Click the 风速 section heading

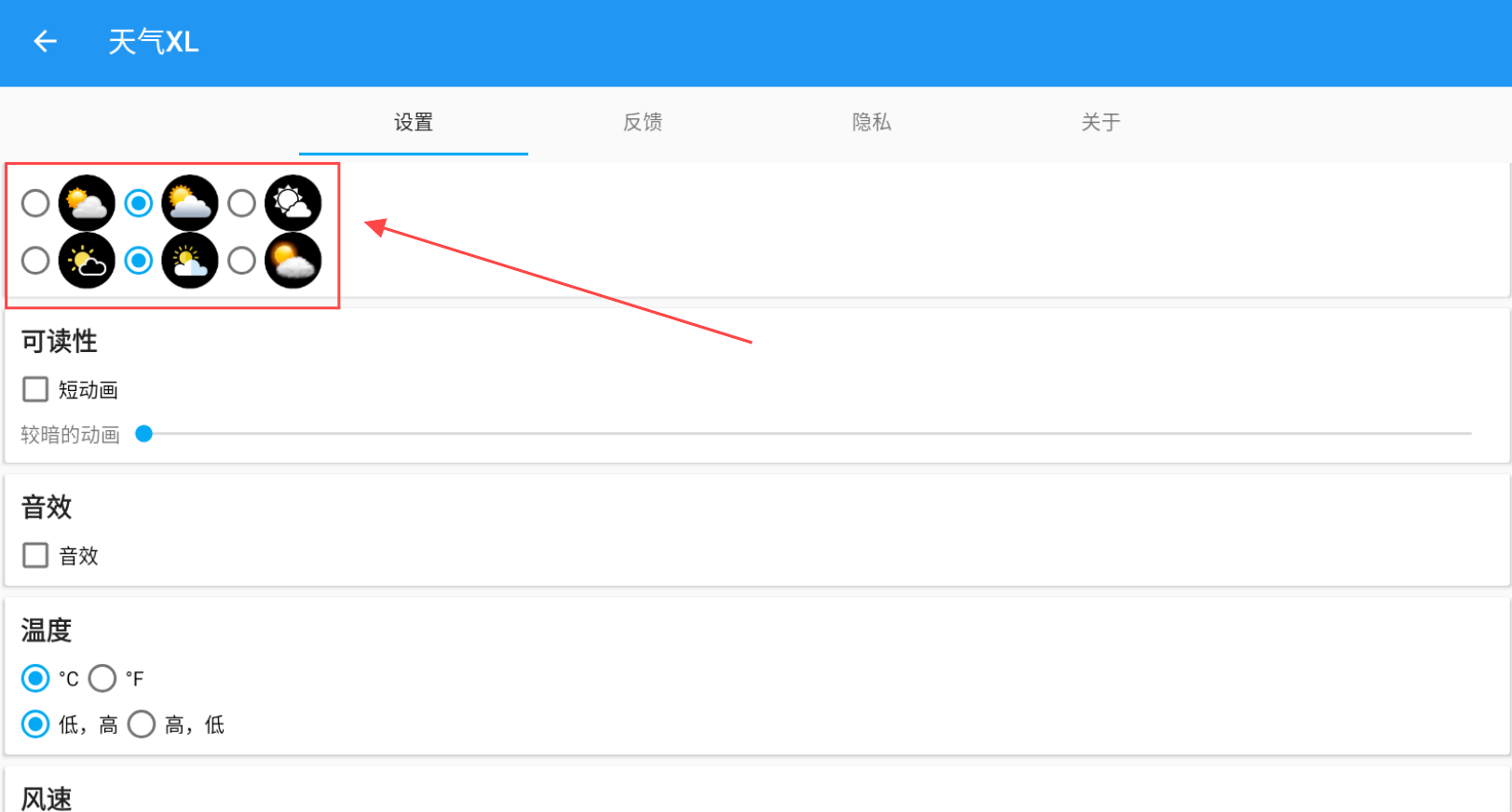tap(47, 798)
